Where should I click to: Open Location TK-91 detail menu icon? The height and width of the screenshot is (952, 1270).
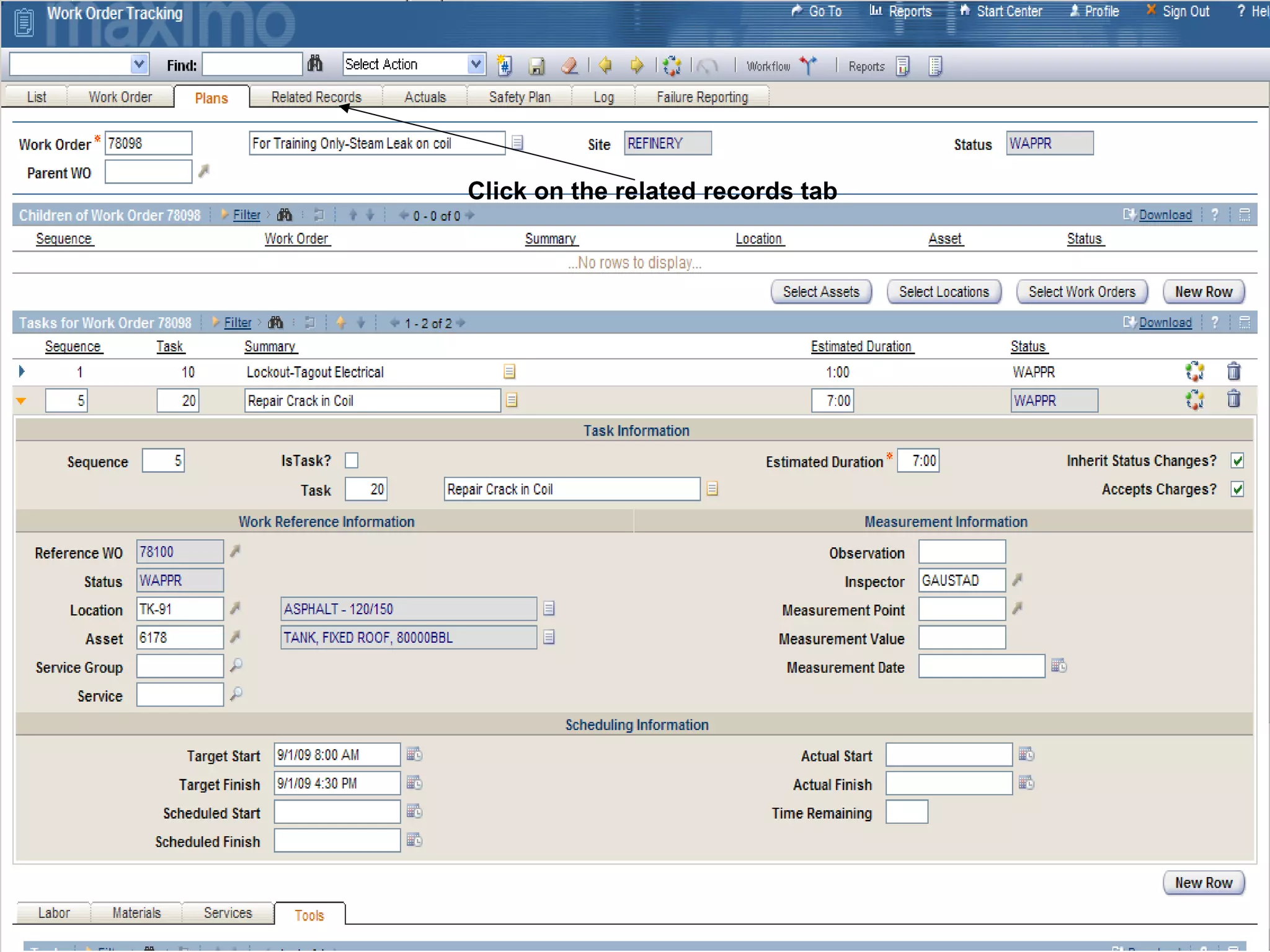236,608
